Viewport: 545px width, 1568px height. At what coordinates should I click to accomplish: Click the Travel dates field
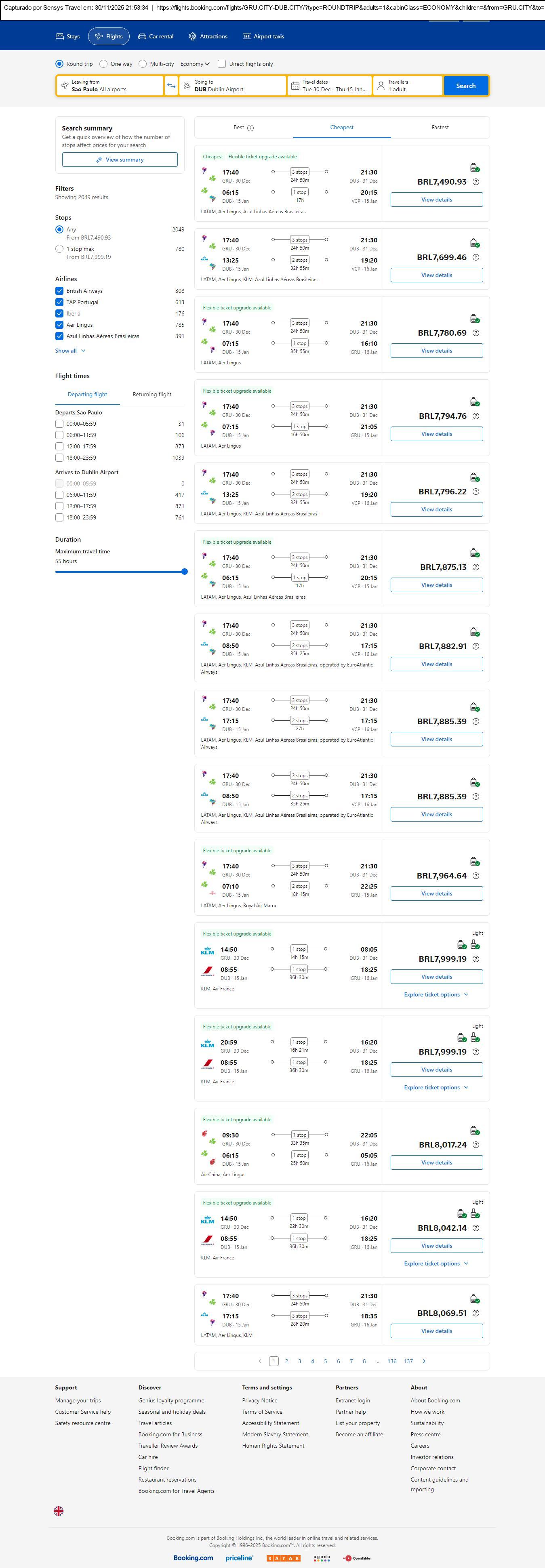click(329, 86)
